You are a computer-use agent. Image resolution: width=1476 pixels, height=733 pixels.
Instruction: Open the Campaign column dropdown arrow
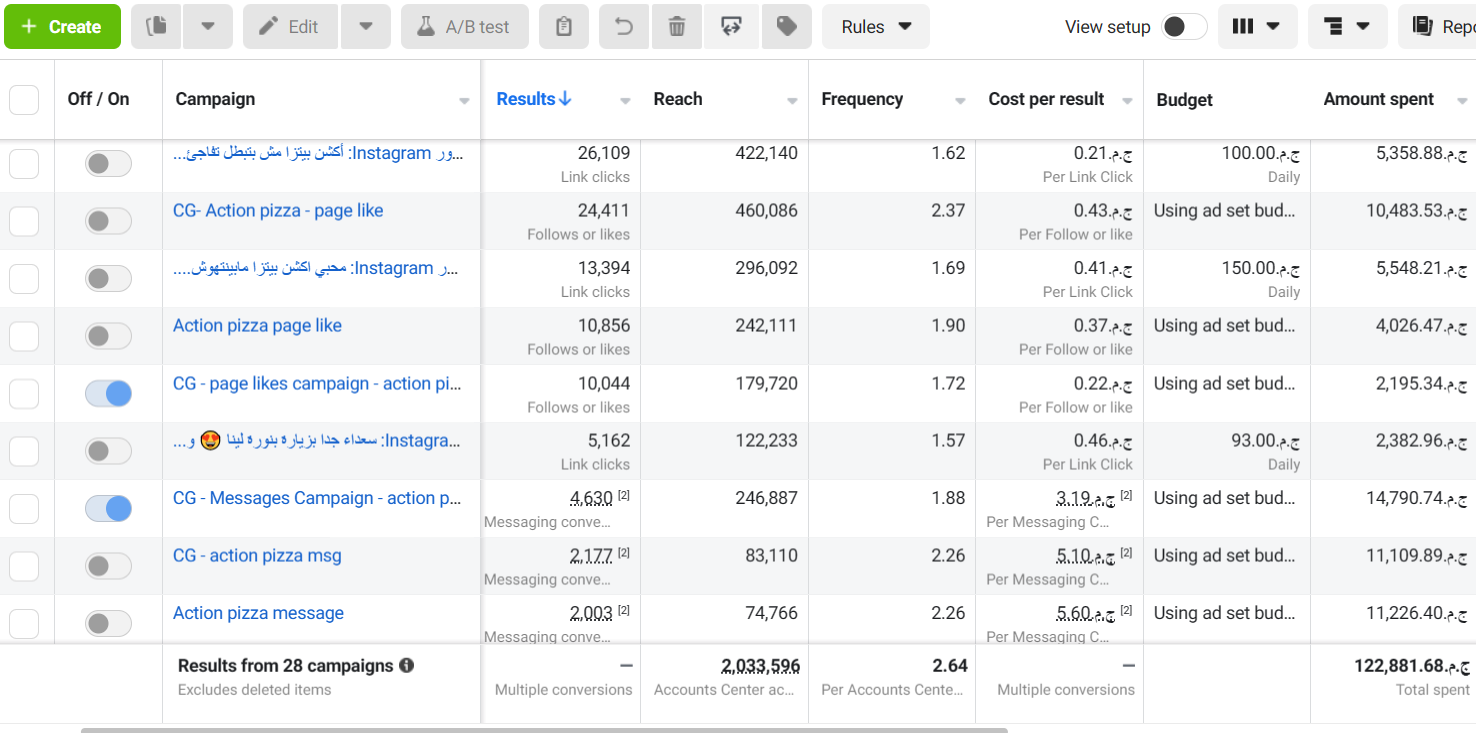[x=464, y=101]
